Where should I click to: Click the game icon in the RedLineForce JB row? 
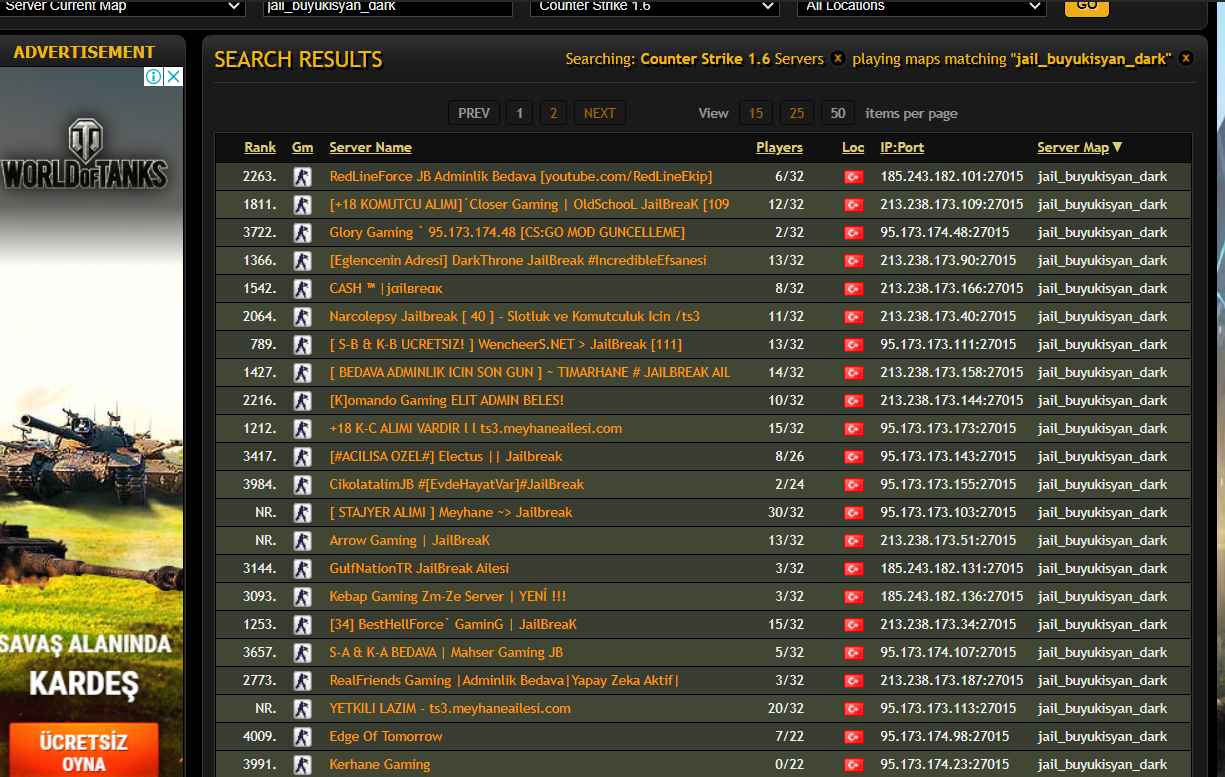(x=302, y=177)
